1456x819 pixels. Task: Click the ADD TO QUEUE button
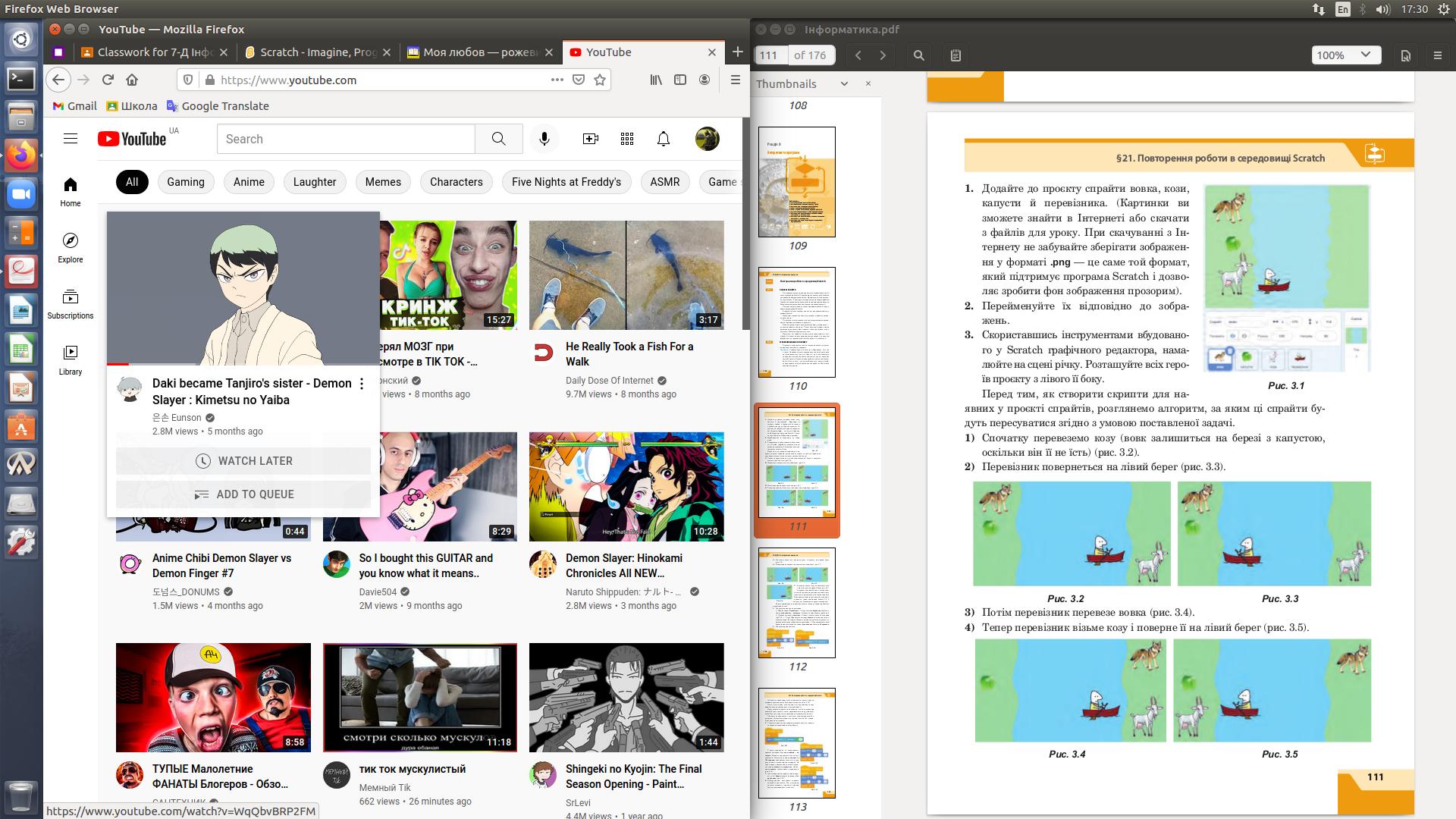(x=243, y=494)
